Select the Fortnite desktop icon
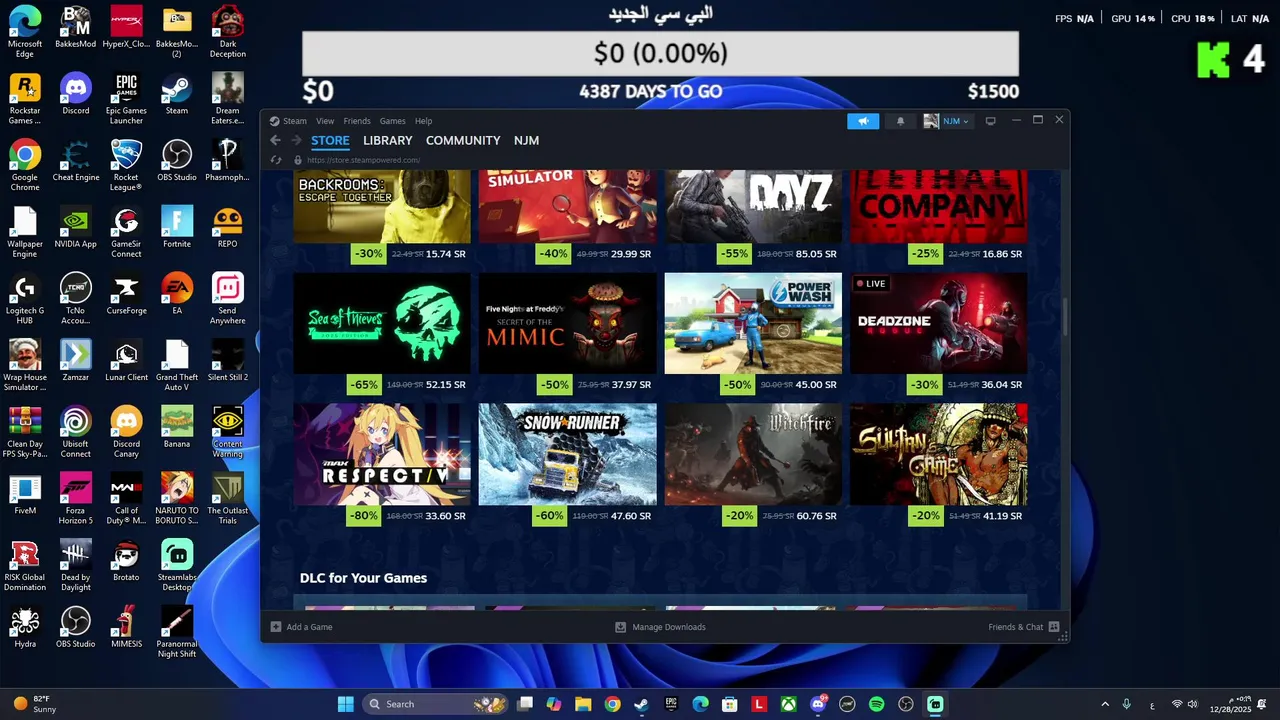Image resolution: width=1280 pixels, height=720 pixels. pos(177,227)
